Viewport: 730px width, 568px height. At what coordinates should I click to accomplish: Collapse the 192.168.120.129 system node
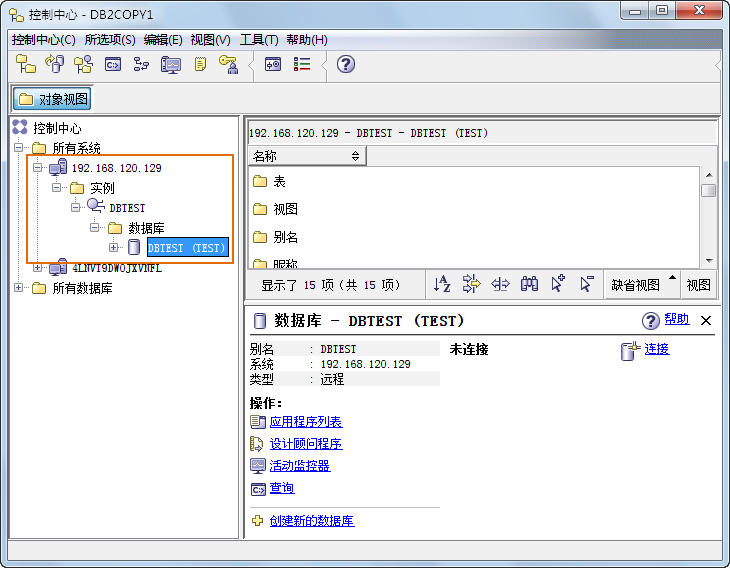click(x=38, y=168)
